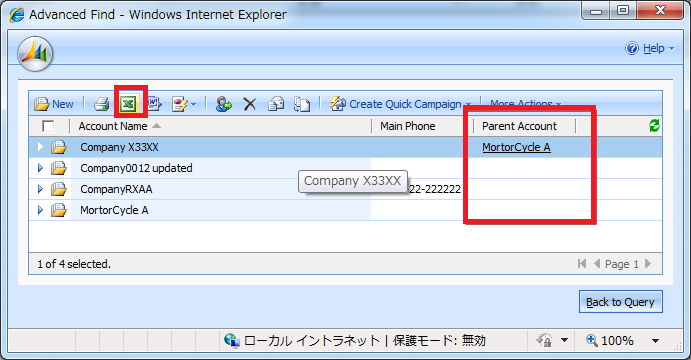The height and width of the screenshot is (360, 691).
Task: Click the Mail Merge Word icon
Action: (154, 104)
